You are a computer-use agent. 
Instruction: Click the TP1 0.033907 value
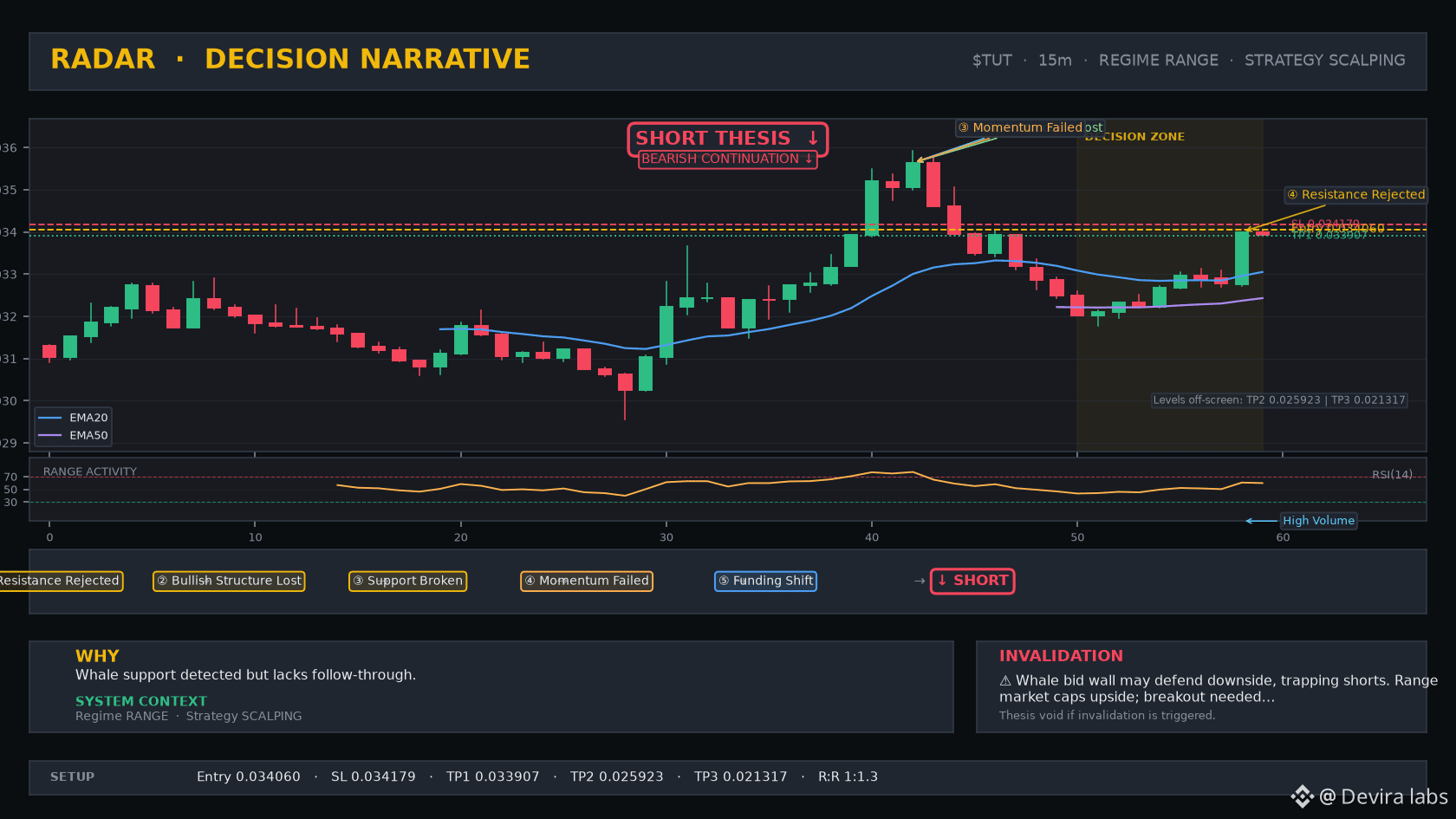click(x=493, y=777)
